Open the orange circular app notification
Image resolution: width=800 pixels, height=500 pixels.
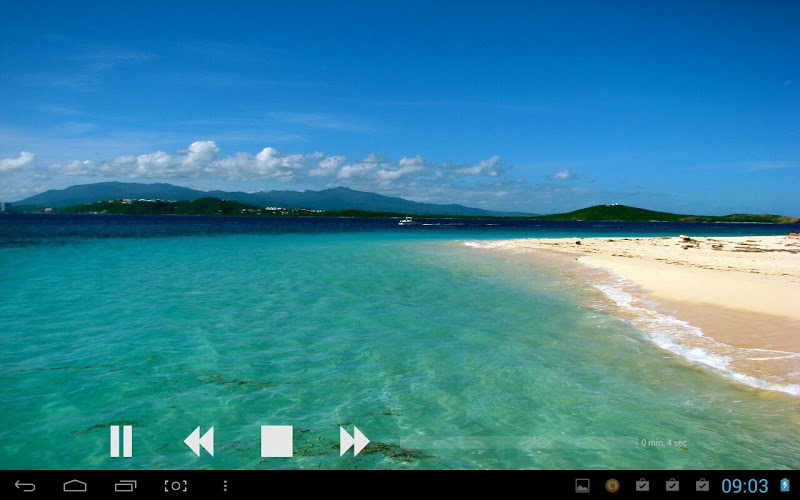(x=612, y=486)
